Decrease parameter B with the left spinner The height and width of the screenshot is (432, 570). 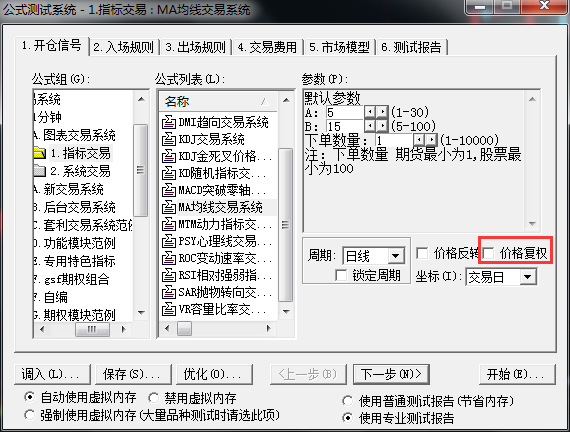click(x=370, y=126)
